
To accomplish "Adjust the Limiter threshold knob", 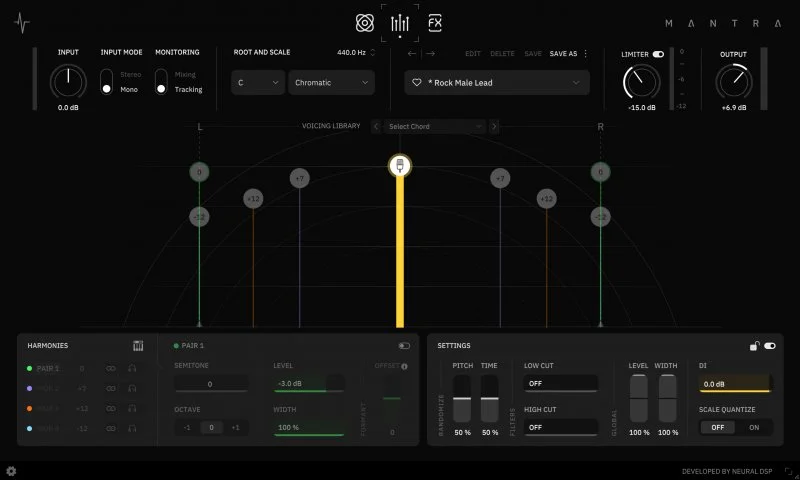I will coord(641,82).
